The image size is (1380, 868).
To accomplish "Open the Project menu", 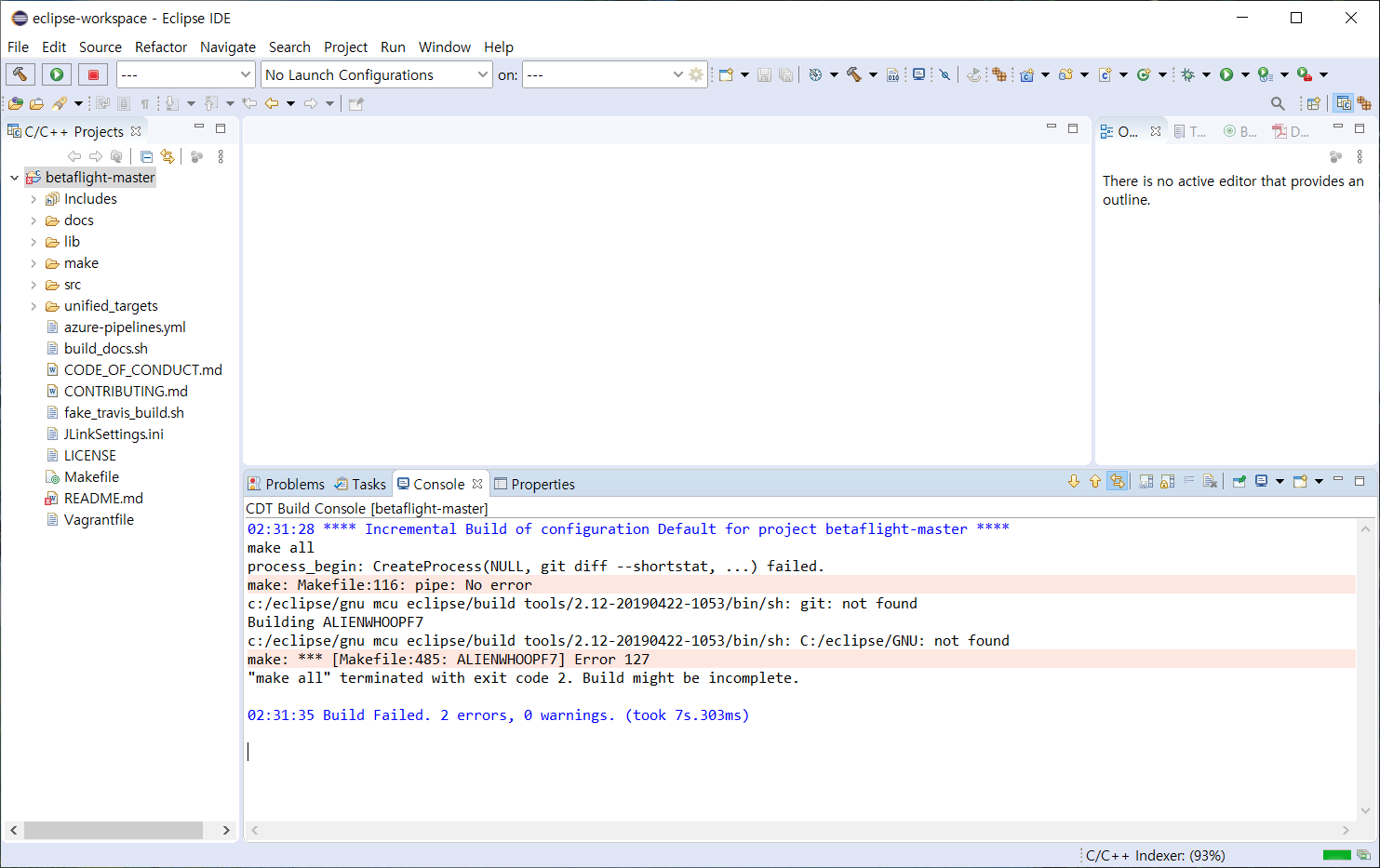I will [345, 47].
